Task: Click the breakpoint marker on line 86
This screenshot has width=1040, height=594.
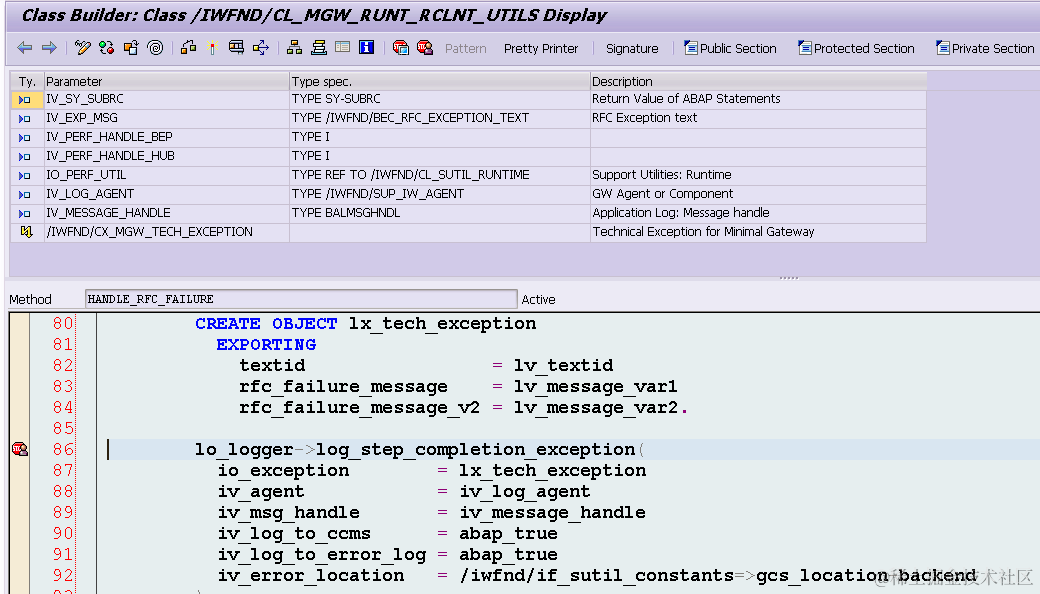Action: (x=20, y=449)
